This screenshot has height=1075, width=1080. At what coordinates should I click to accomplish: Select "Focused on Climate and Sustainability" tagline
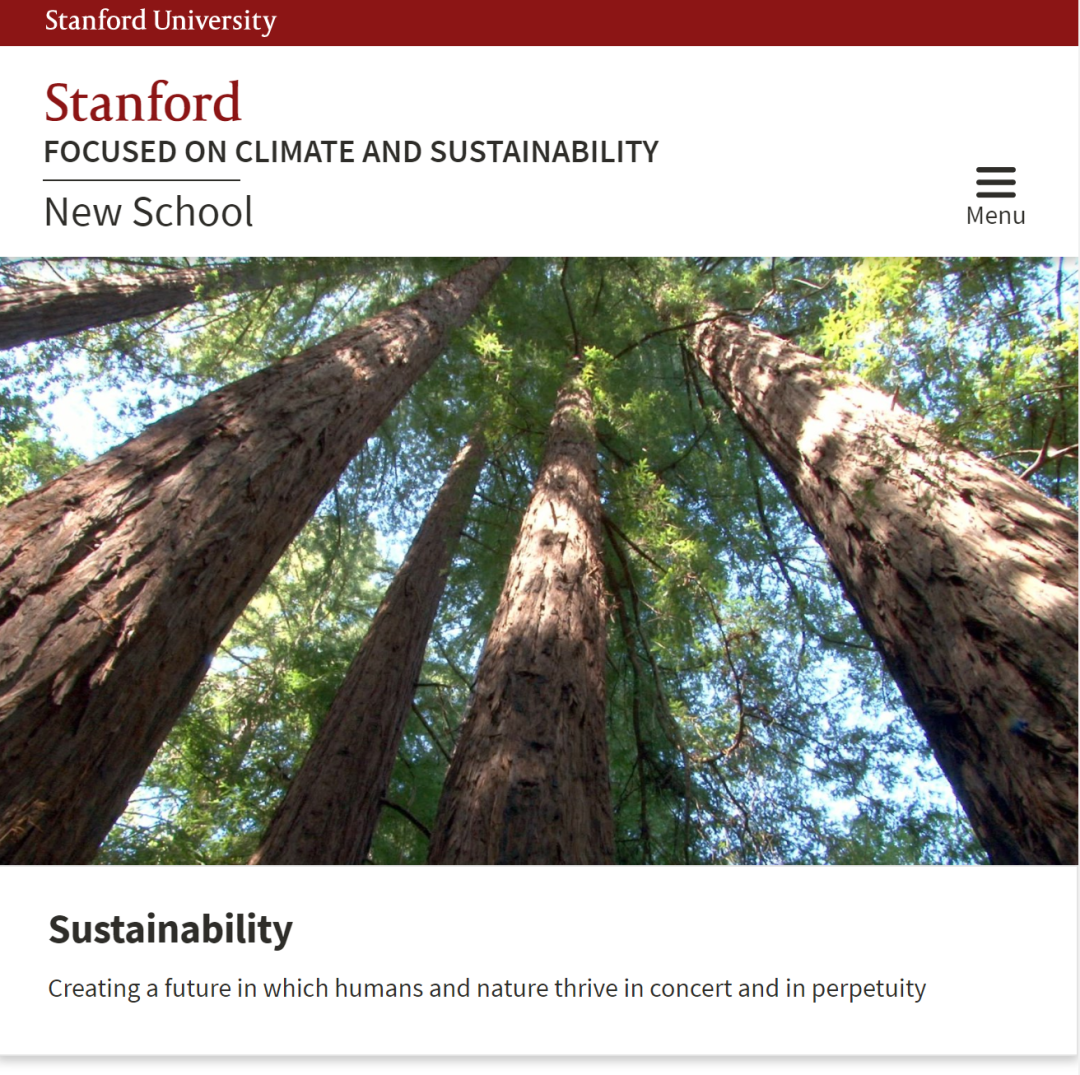click(351, 152)
